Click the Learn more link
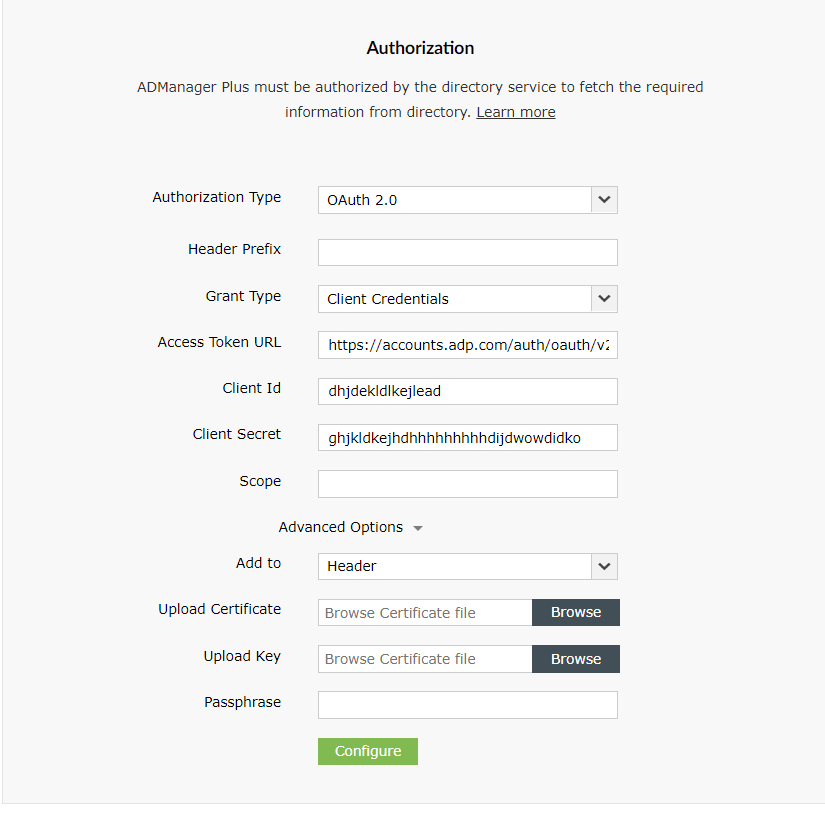Image resolution: width=825 pixels, height=813 pixels. pyautogui.click(x=516, y=112)
